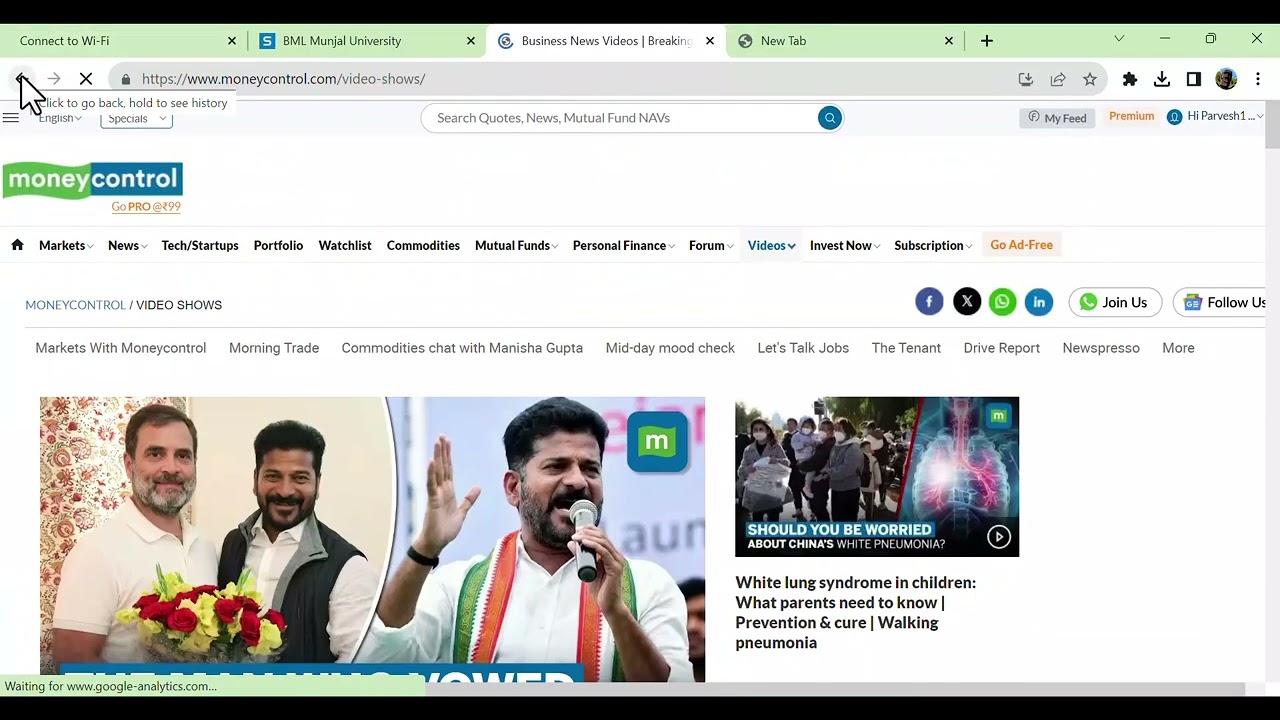Go to Moneycontrol home icon
1280x720 pixels.
[x=17, y=245]
